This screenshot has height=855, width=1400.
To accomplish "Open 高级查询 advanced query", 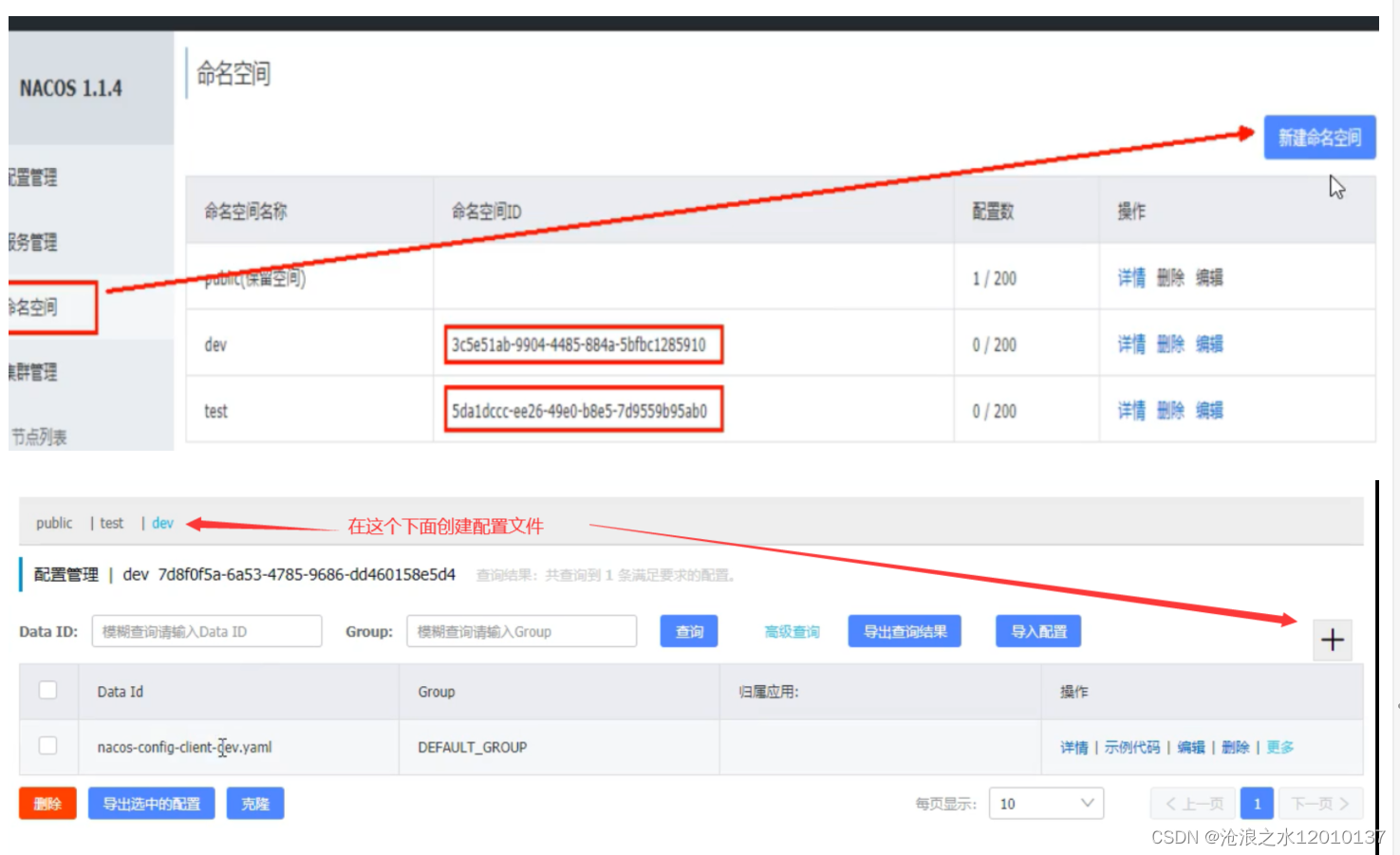I will (x=792, y=632).
